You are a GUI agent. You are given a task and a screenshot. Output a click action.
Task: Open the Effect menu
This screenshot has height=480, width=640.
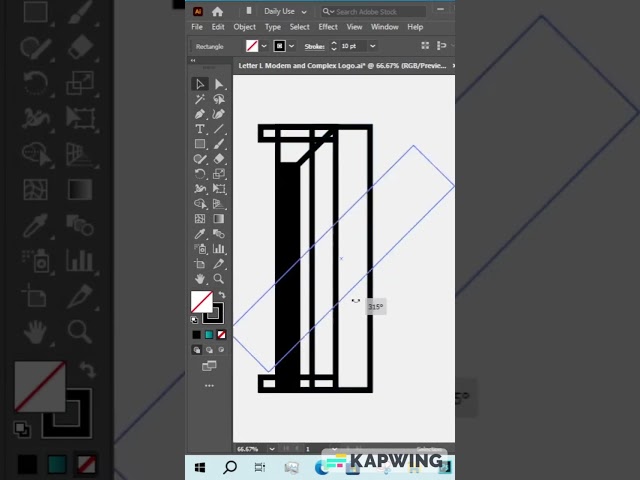[x=328, y=27]
